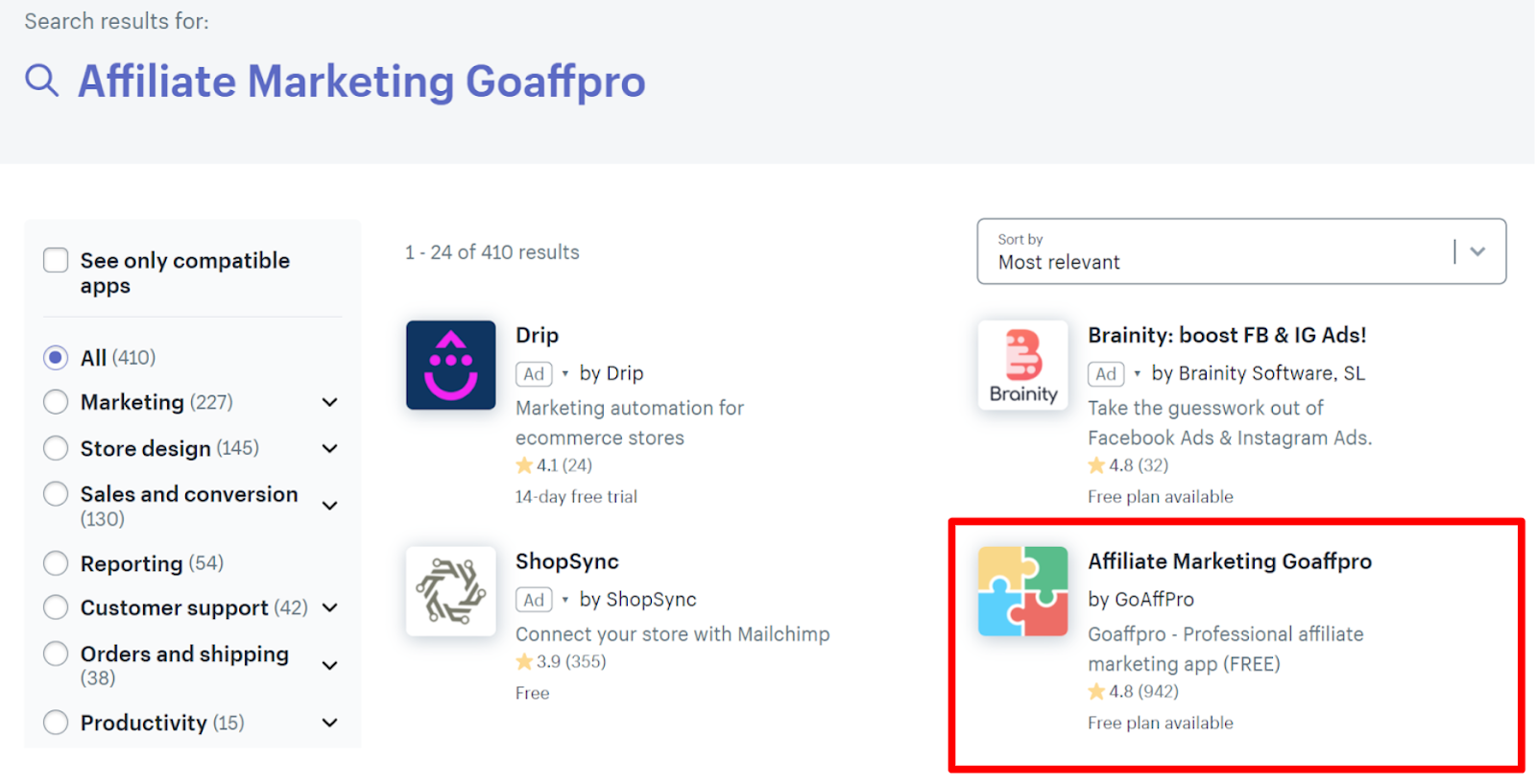The image size is (1536, 784).
Task: Enable See only compatible apps checkbox
Action: tap(56, 260)
